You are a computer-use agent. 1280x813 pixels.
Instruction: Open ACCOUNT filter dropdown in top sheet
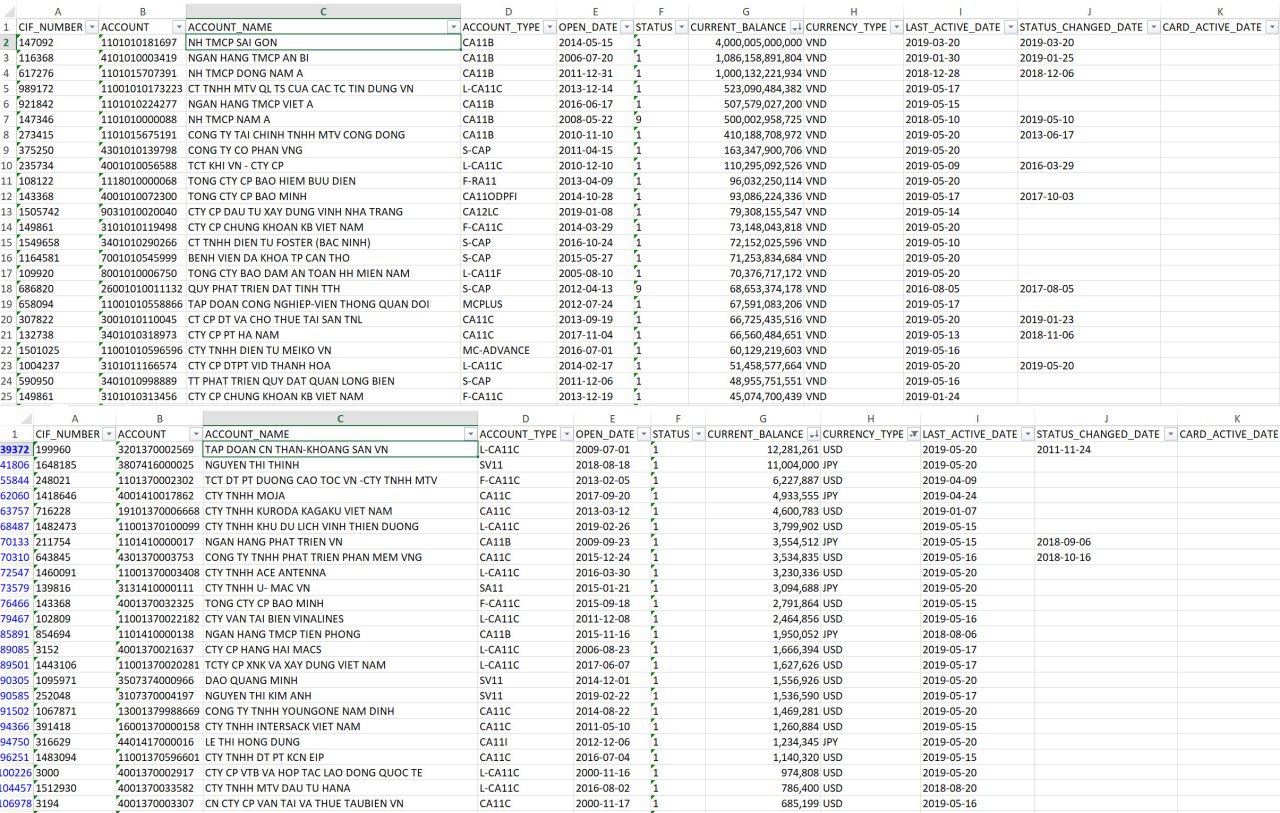(178, 27)
